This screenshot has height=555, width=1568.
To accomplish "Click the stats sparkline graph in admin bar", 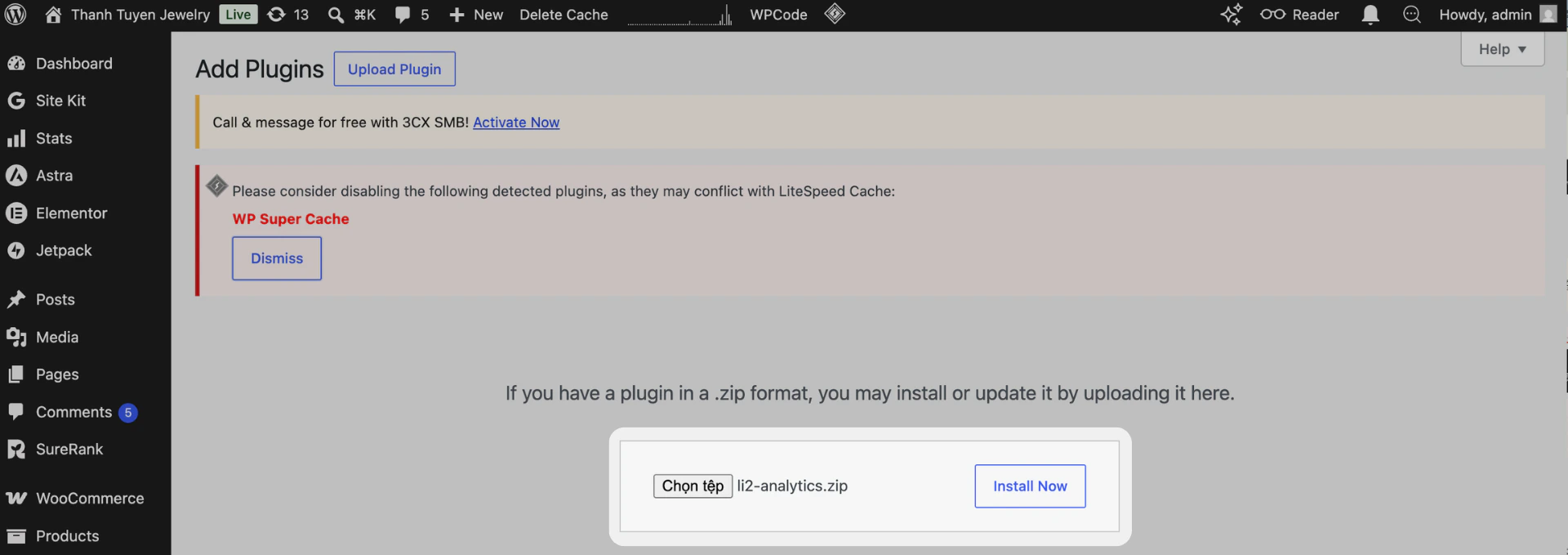I will pyautogui.click(x=679, y=15).
